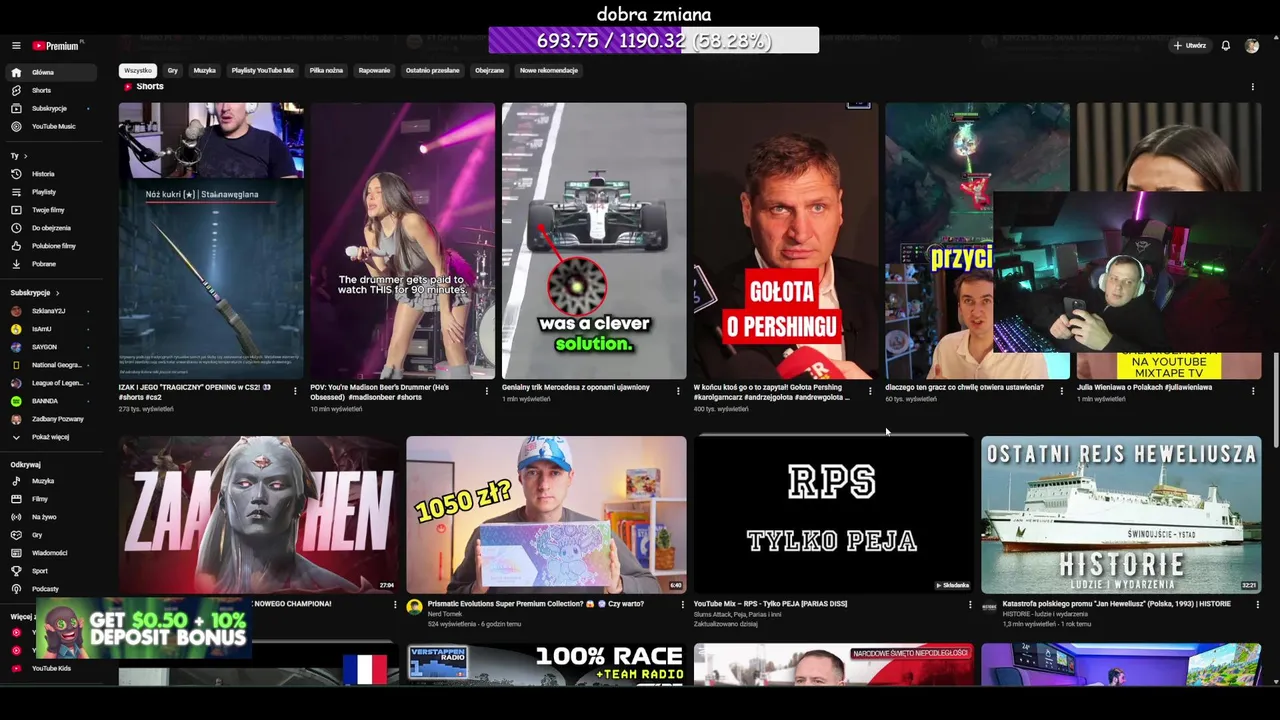This screenshot has width=1280, height=720.
Task: Open League of Legends channel subscription
Action: [x=52, y=383]
